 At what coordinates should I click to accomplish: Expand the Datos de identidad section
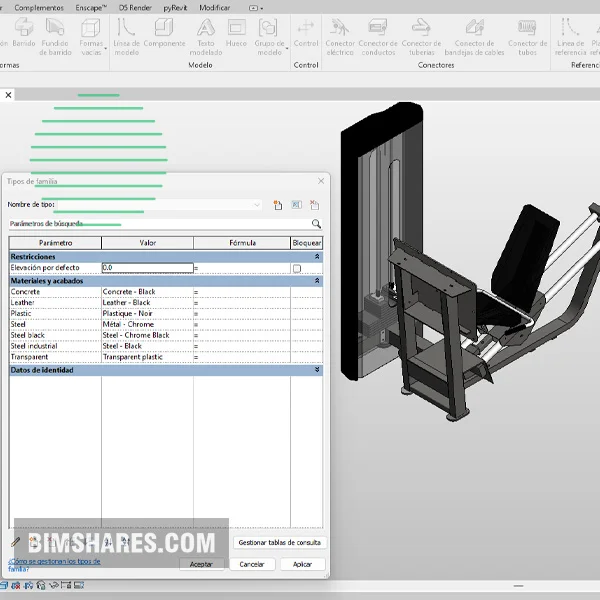[x=317, y=370]
